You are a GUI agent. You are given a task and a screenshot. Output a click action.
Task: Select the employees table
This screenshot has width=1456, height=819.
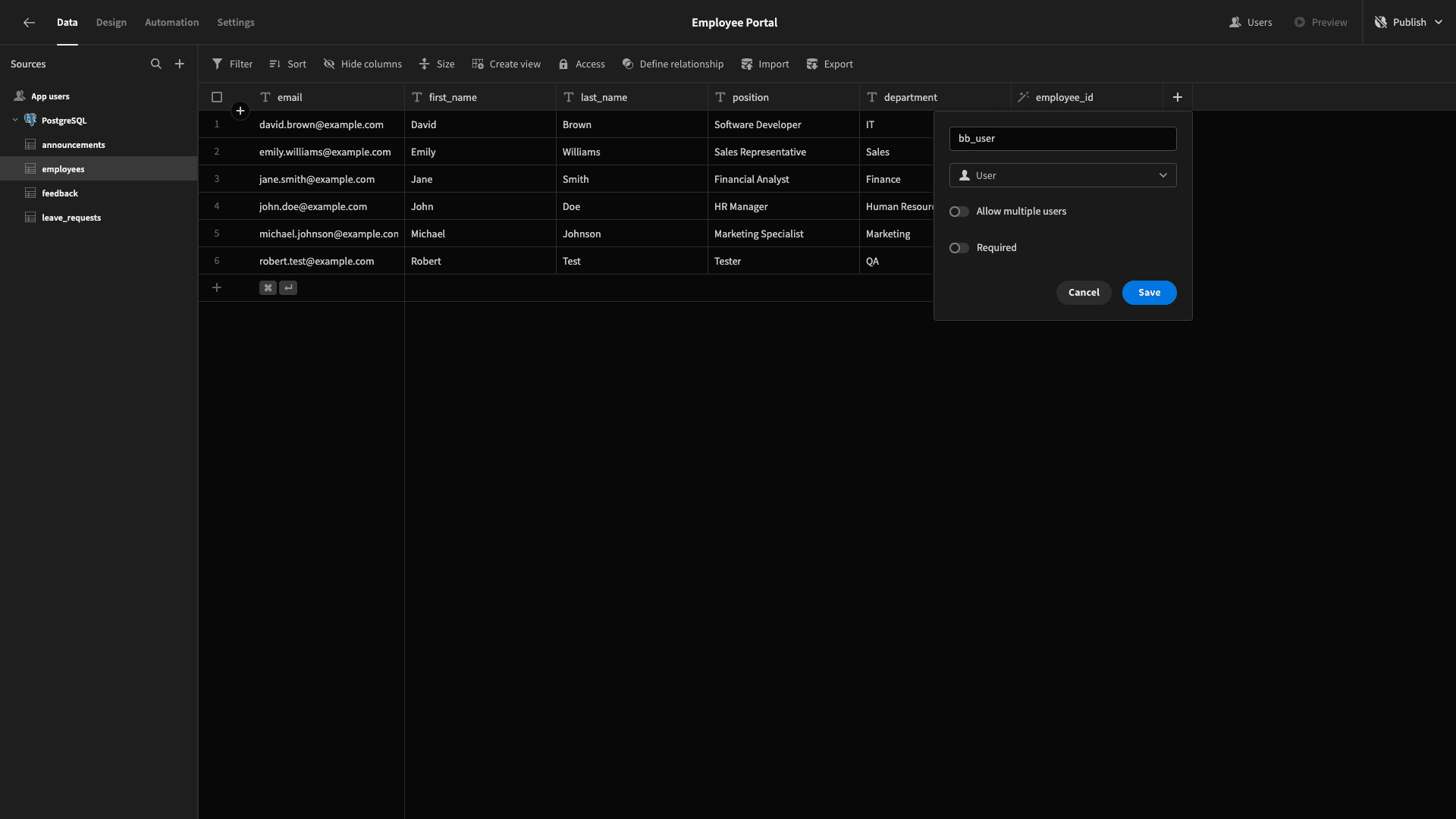pyautogui.click(x=99, y=169)
